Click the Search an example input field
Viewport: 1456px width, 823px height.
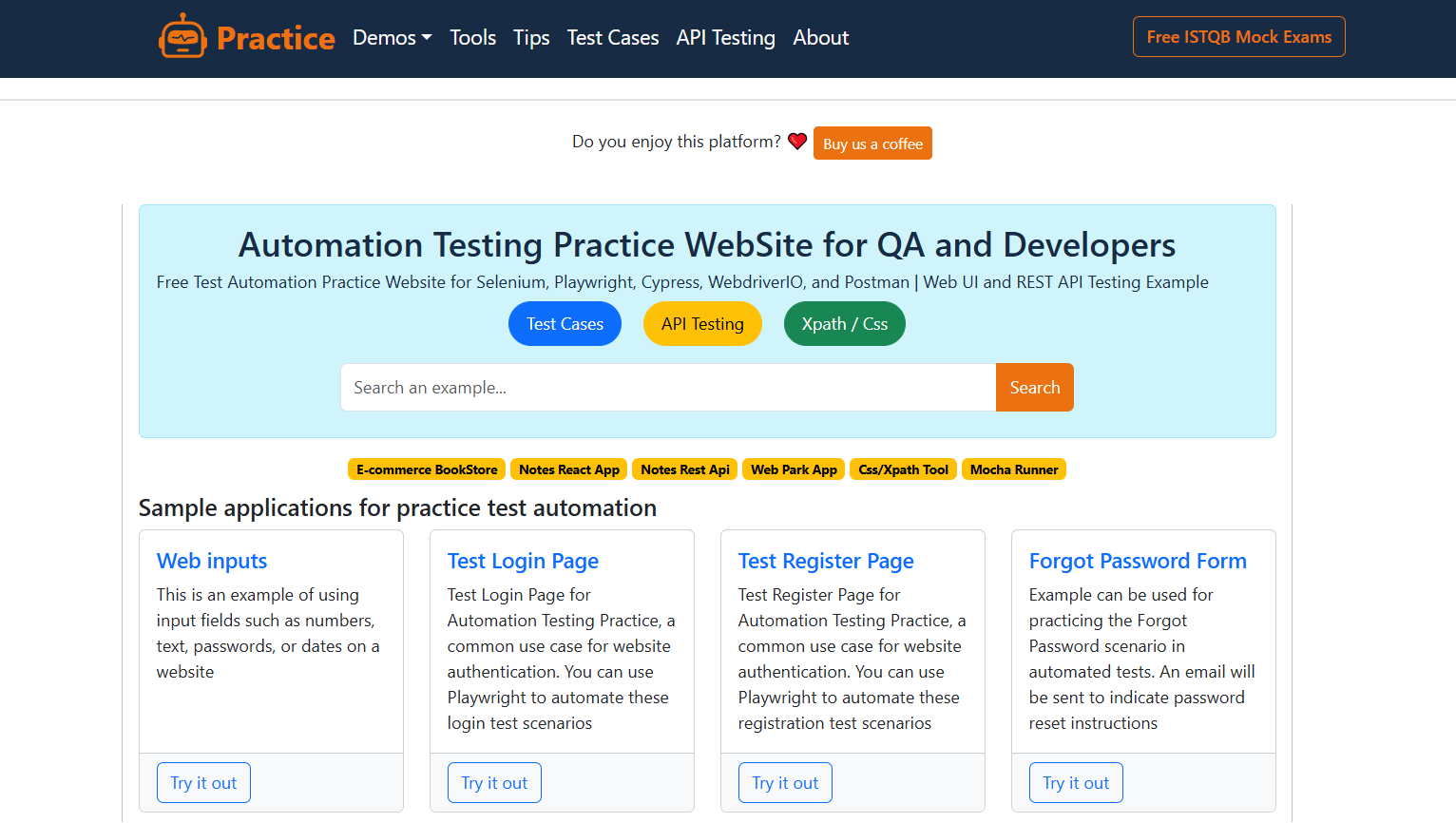tap(665, 387)
